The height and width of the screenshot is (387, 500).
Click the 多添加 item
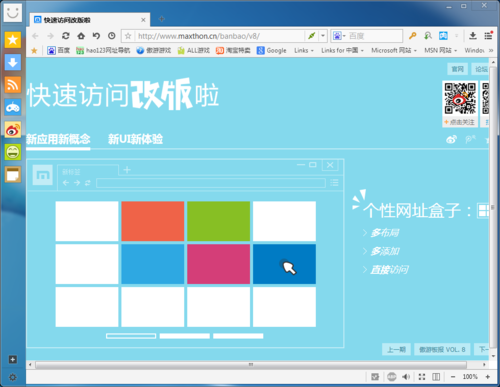point(385,251)
